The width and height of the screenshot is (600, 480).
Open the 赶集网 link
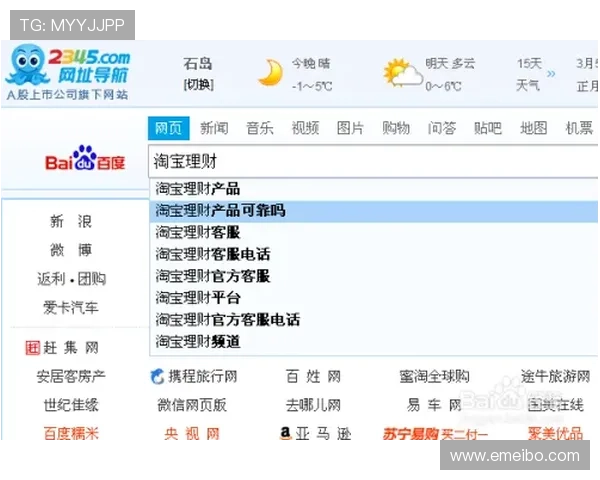point(71,348)
